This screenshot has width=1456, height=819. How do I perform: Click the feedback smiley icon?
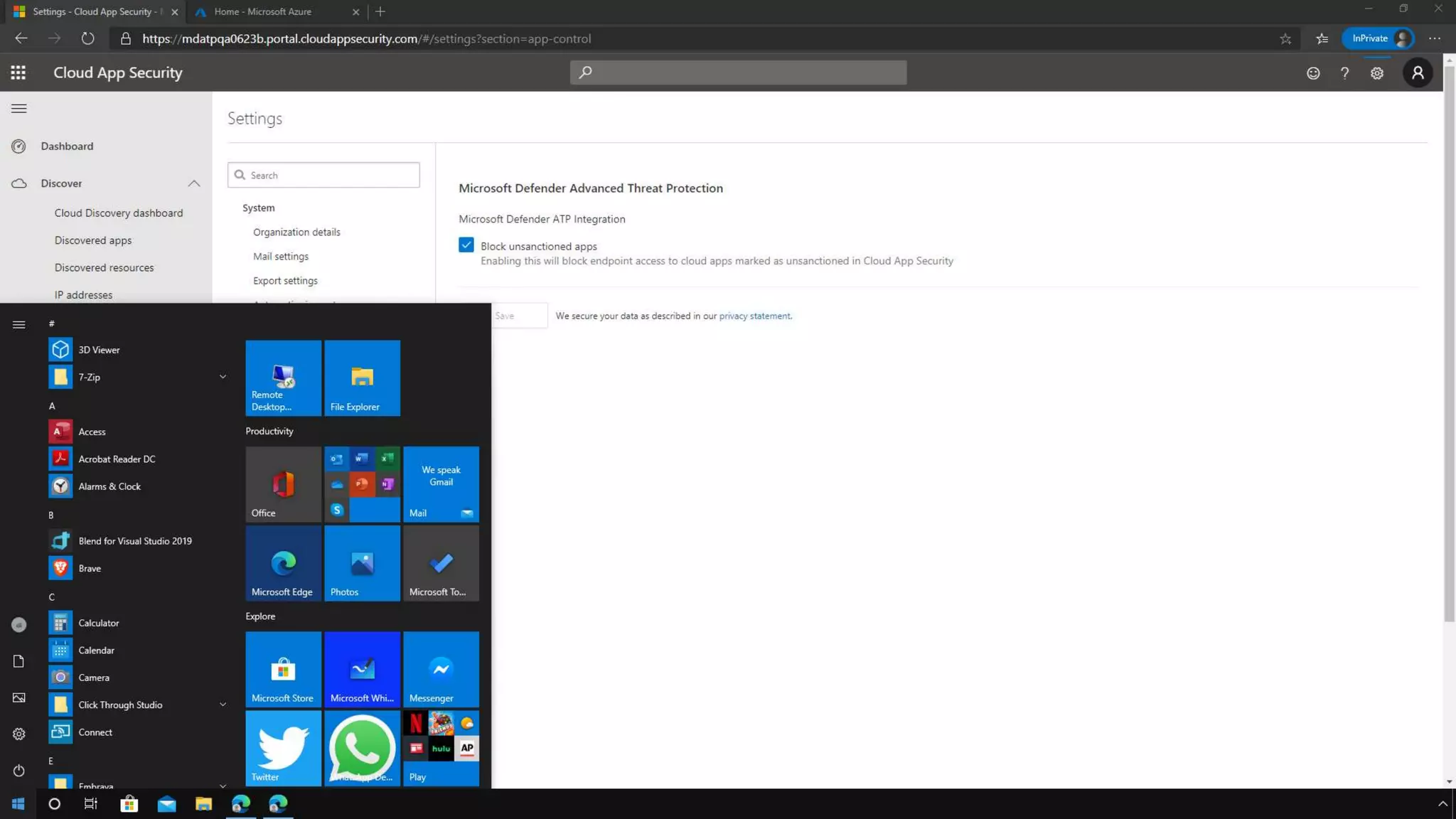[x=1312, y=73]
